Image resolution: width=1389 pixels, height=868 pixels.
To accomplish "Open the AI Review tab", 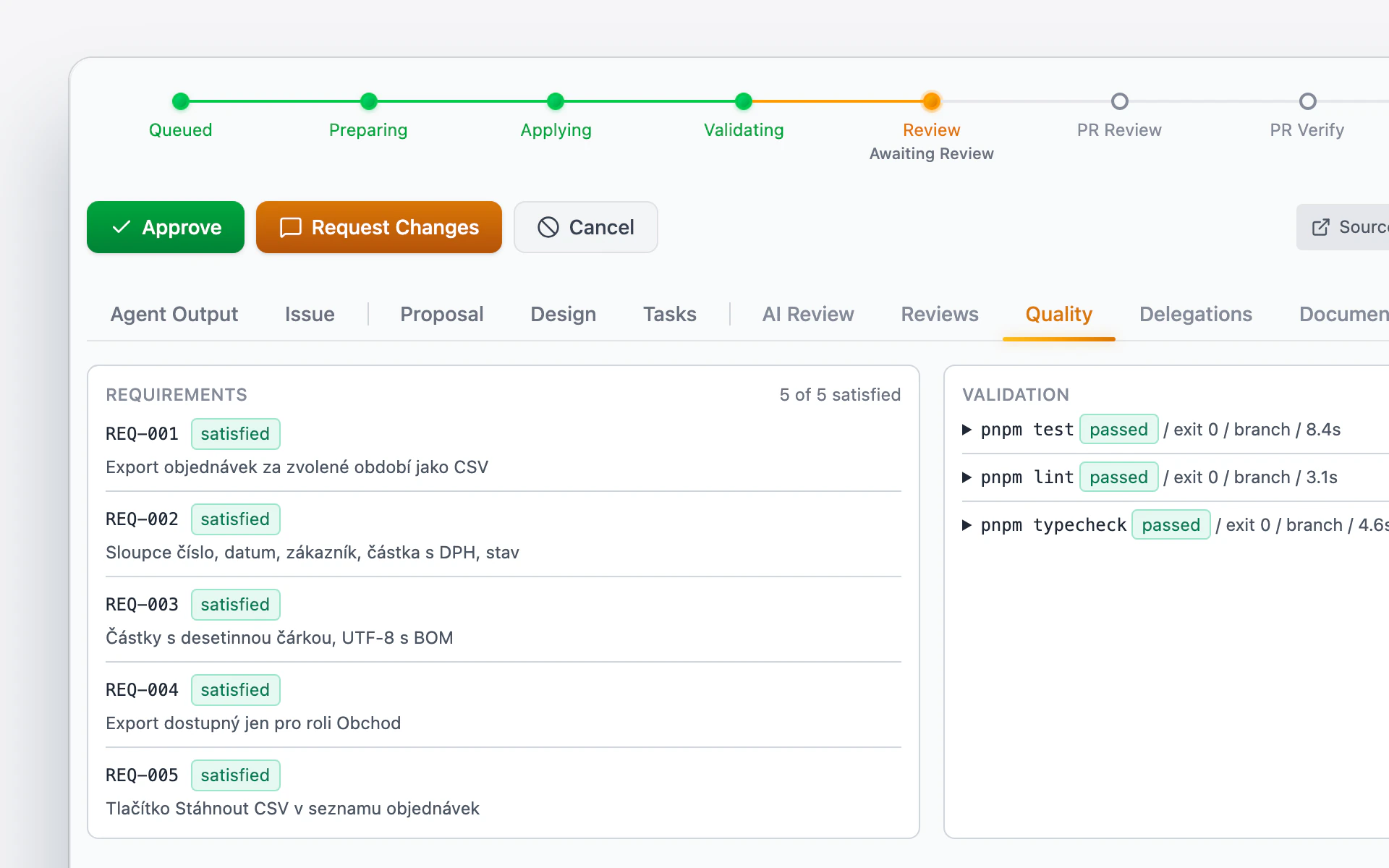I will click(808, 314).
